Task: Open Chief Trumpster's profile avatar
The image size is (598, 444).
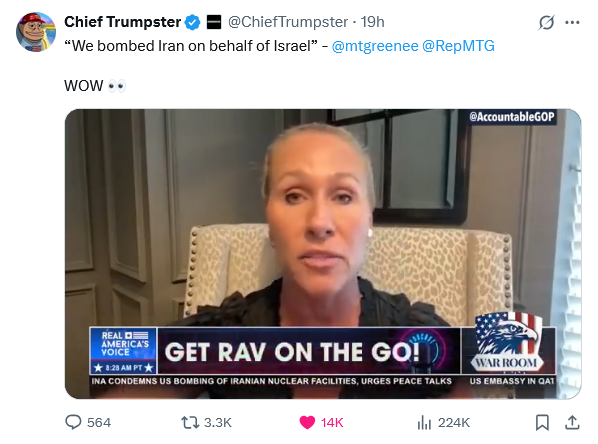Action: coord(36,32)
